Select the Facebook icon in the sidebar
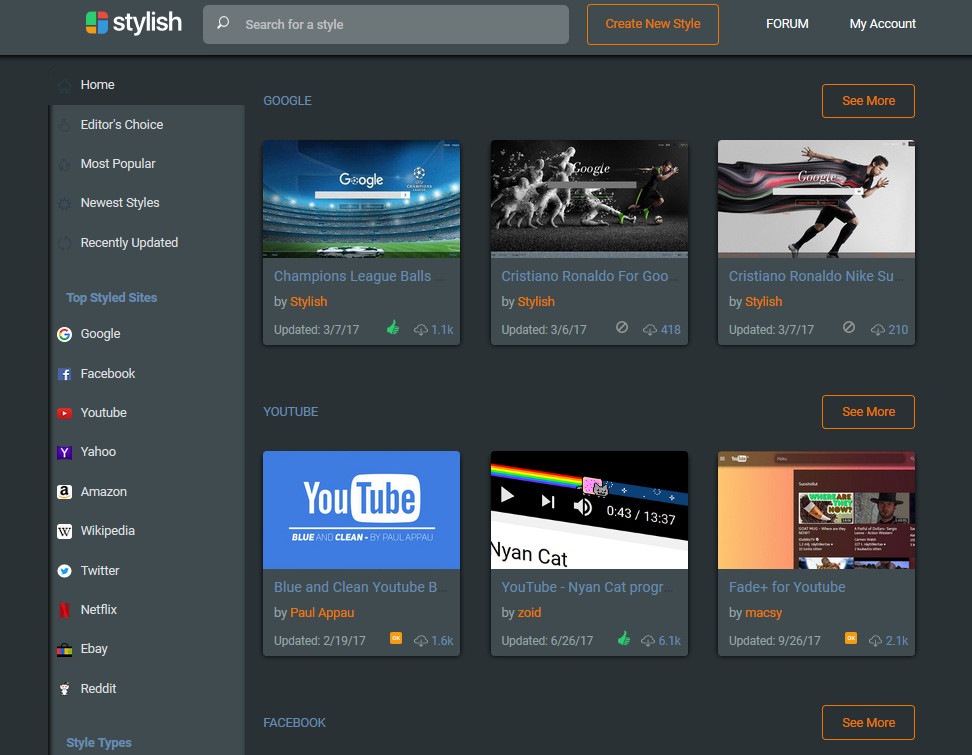Screen dimensions: 972x755 coord(64,373)
